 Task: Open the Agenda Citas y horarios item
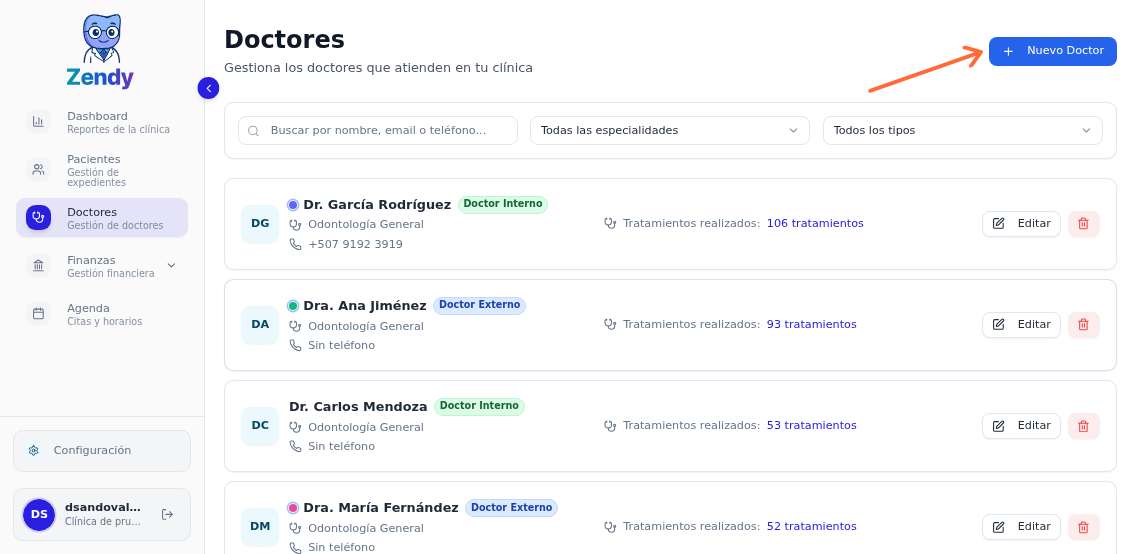tap(101, 314)
